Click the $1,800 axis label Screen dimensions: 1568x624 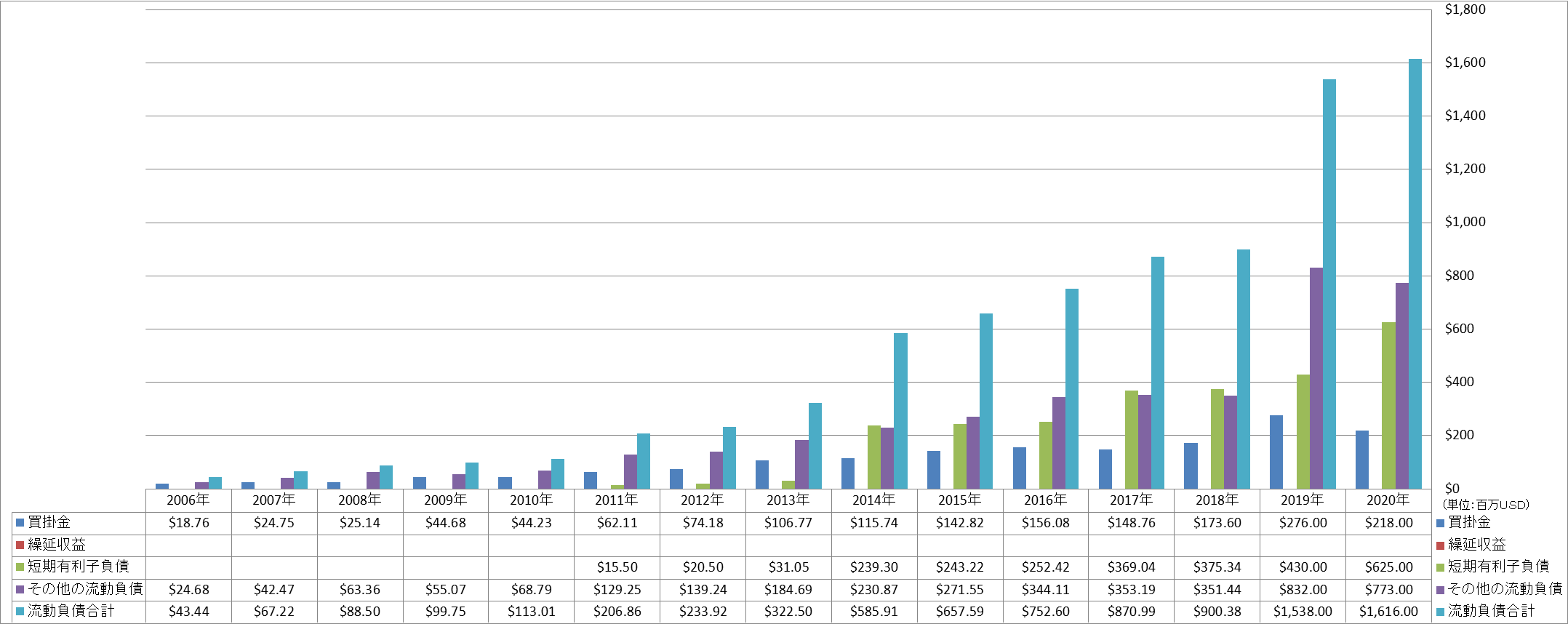pyautogui.click(x=1465, y=9)
